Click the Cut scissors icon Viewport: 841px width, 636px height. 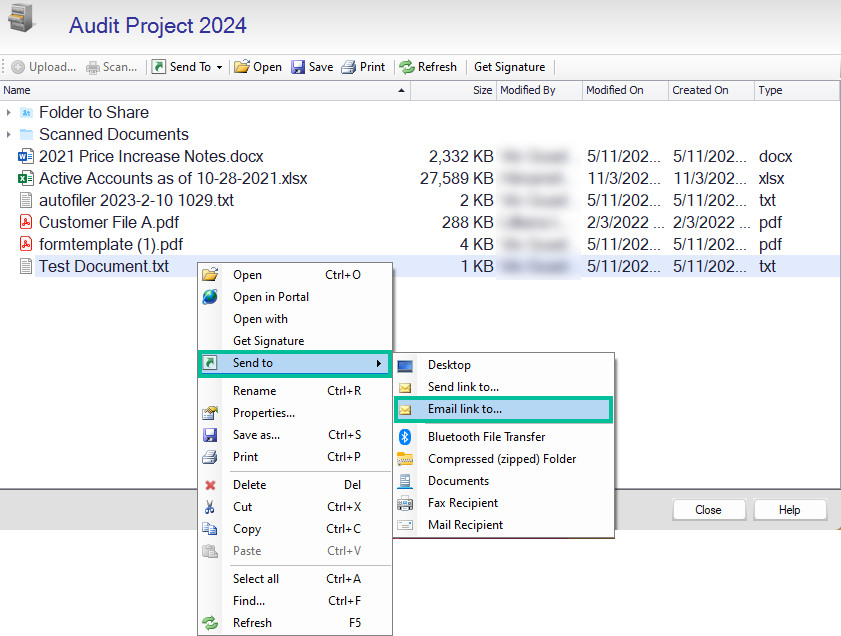210,507
